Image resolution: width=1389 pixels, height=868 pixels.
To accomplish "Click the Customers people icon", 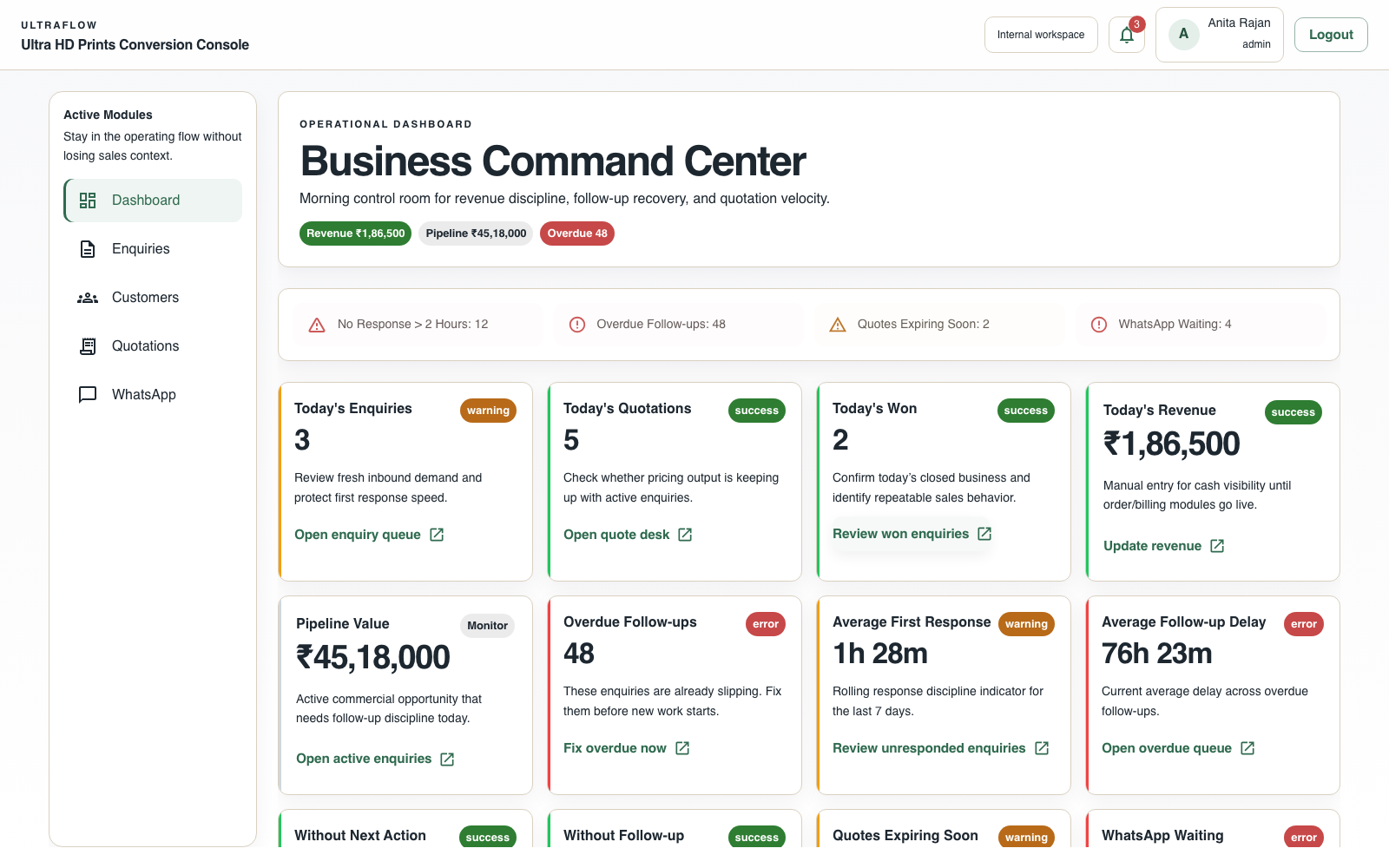I will (88, 298).
